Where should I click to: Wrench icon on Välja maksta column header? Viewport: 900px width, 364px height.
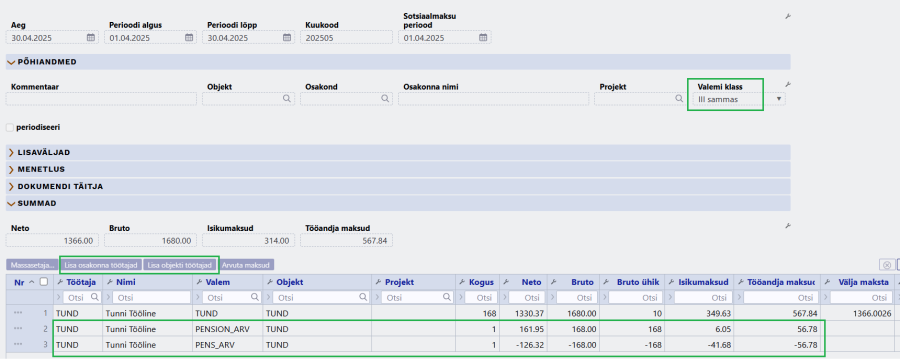(x=828, y=282)
